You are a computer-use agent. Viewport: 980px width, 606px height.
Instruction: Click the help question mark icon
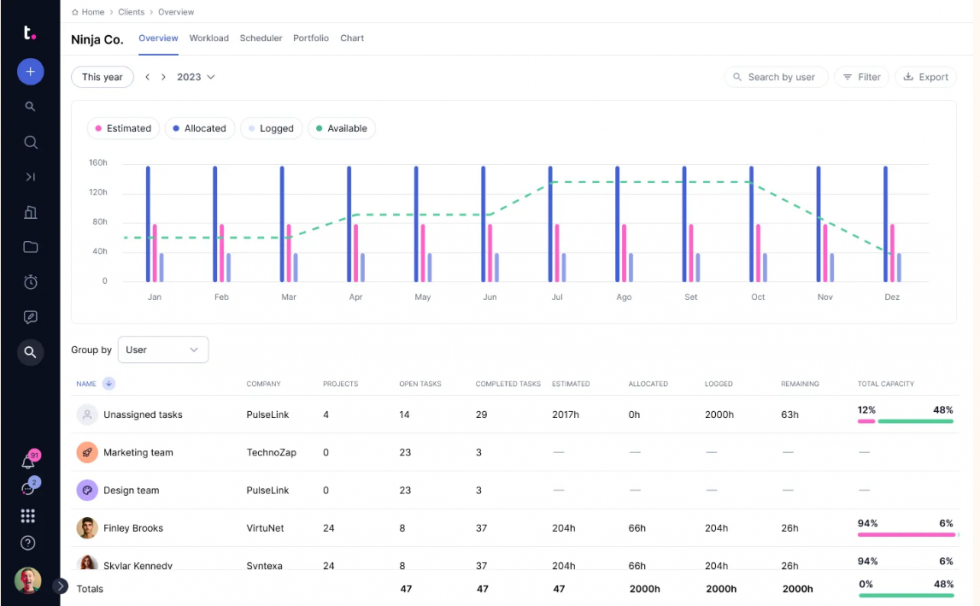pyautogui.click(x=30, y=543)
